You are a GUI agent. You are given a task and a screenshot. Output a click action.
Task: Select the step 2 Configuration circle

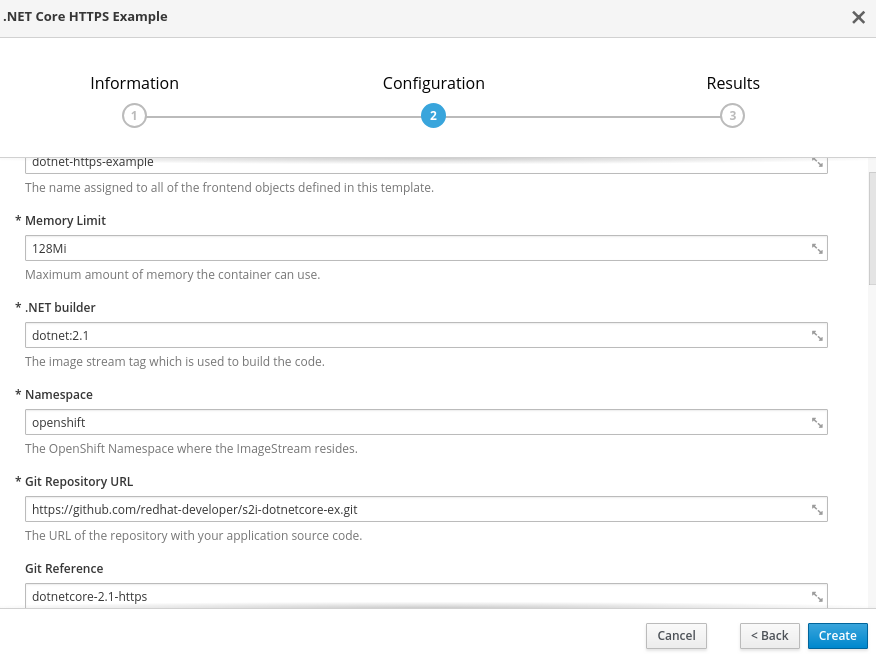pos(433,116)
